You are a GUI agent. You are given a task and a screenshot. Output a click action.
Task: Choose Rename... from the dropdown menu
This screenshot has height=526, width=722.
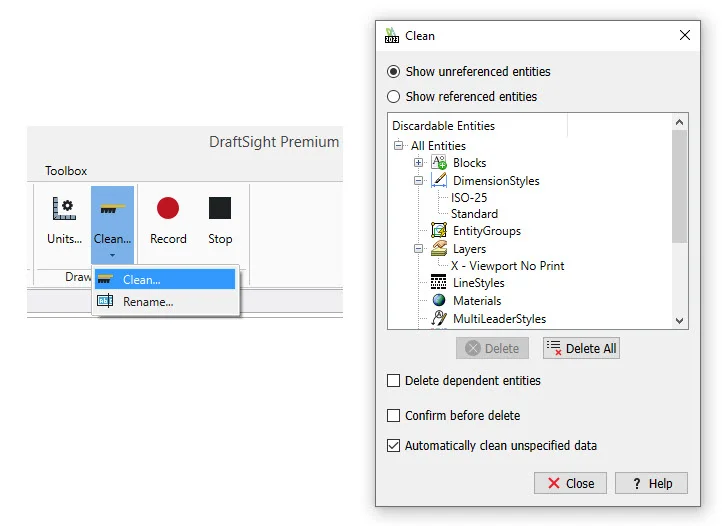(x=165, y=302)
